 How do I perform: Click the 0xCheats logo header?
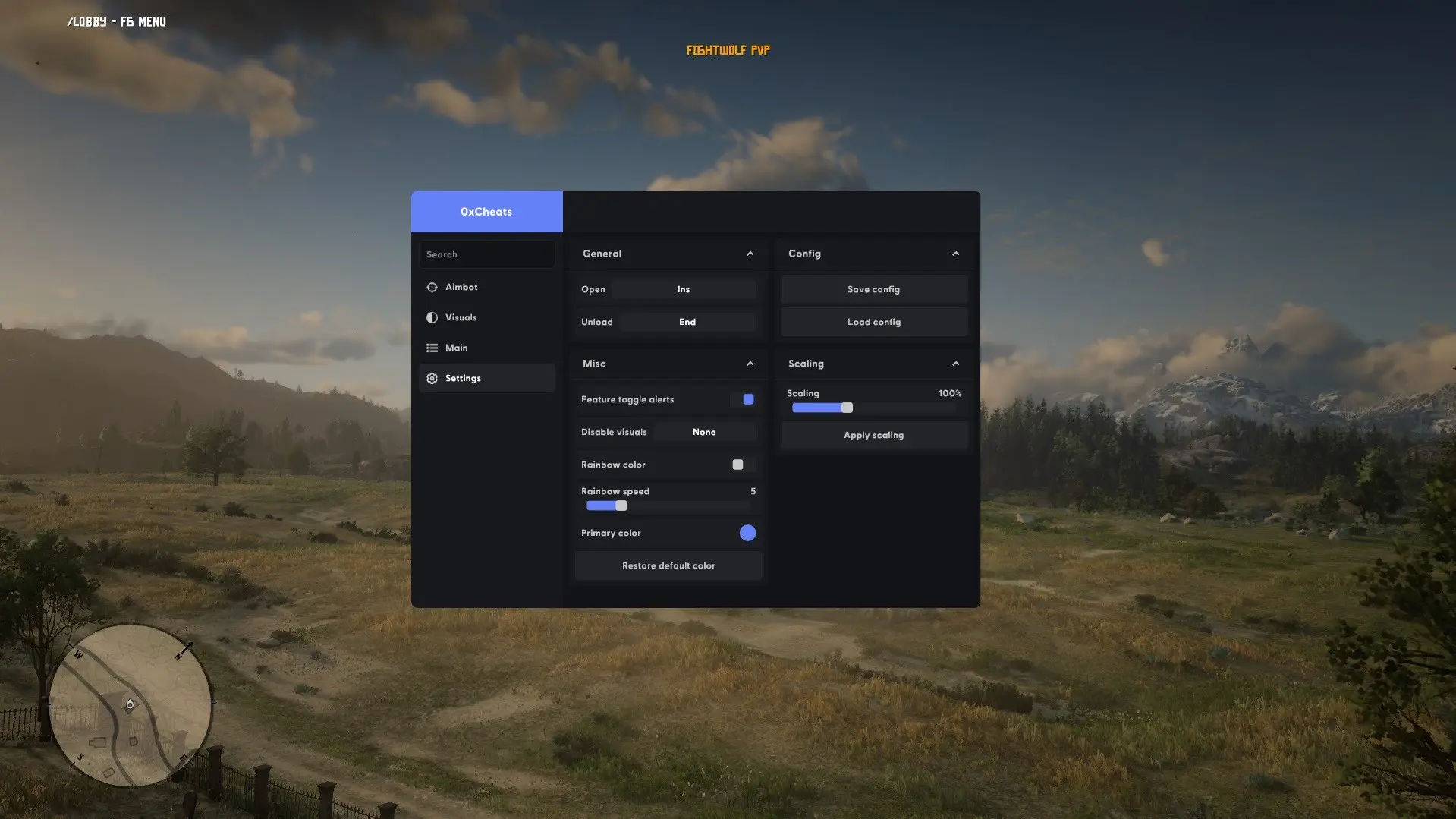coord(486,212)
